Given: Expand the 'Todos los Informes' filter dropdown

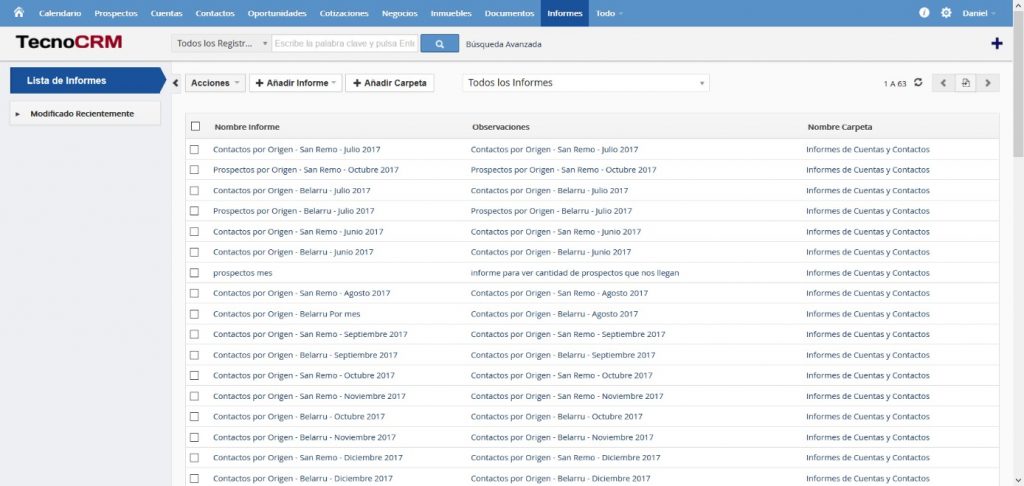Looking at the screenshot, I should [x=585, y=83].
